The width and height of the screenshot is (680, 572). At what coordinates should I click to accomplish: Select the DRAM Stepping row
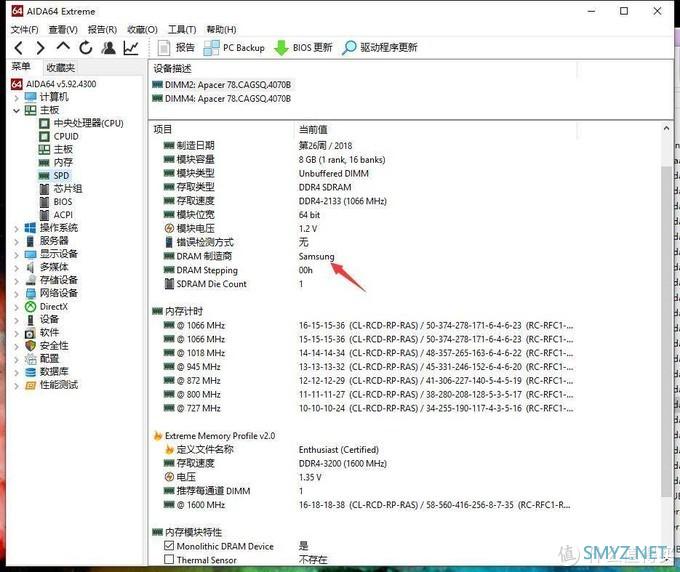369,270
